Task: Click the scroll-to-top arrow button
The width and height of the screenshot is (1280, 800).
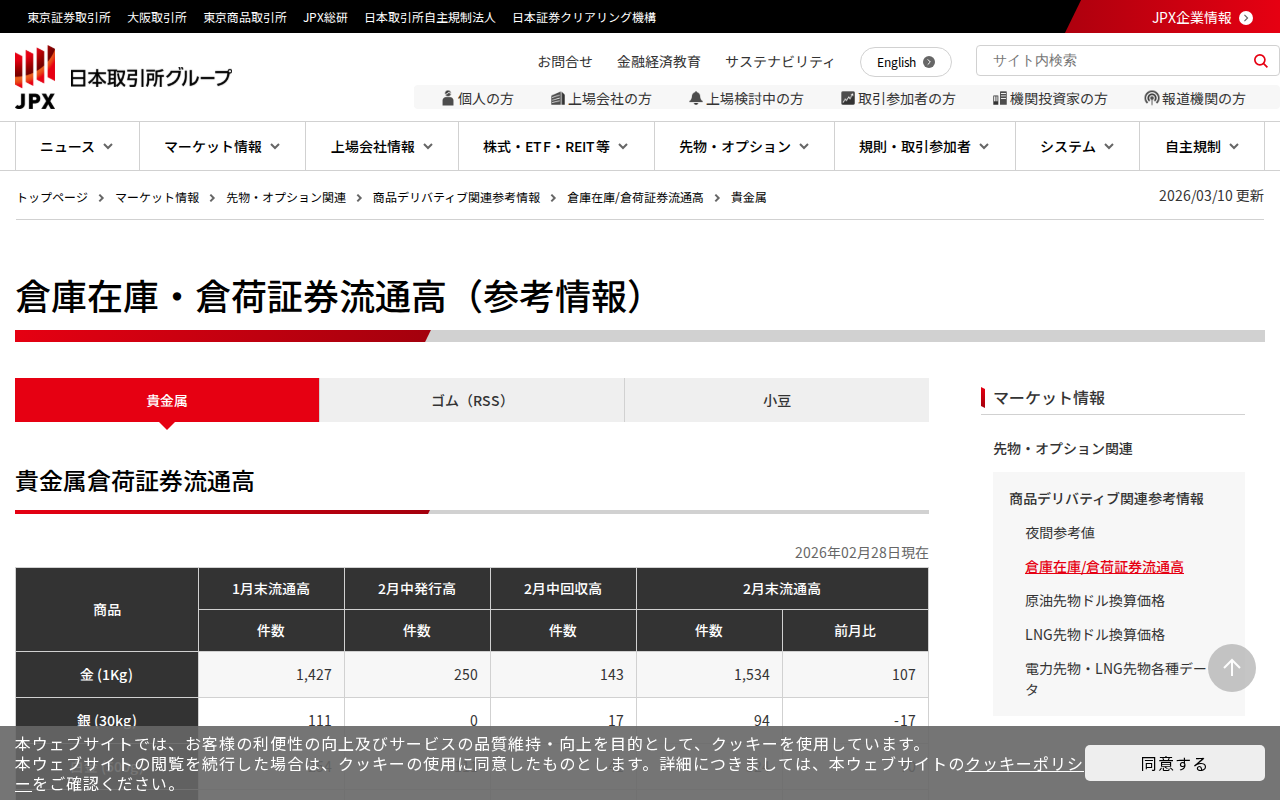Action: pyautogui.click(x=1231, y=668)
